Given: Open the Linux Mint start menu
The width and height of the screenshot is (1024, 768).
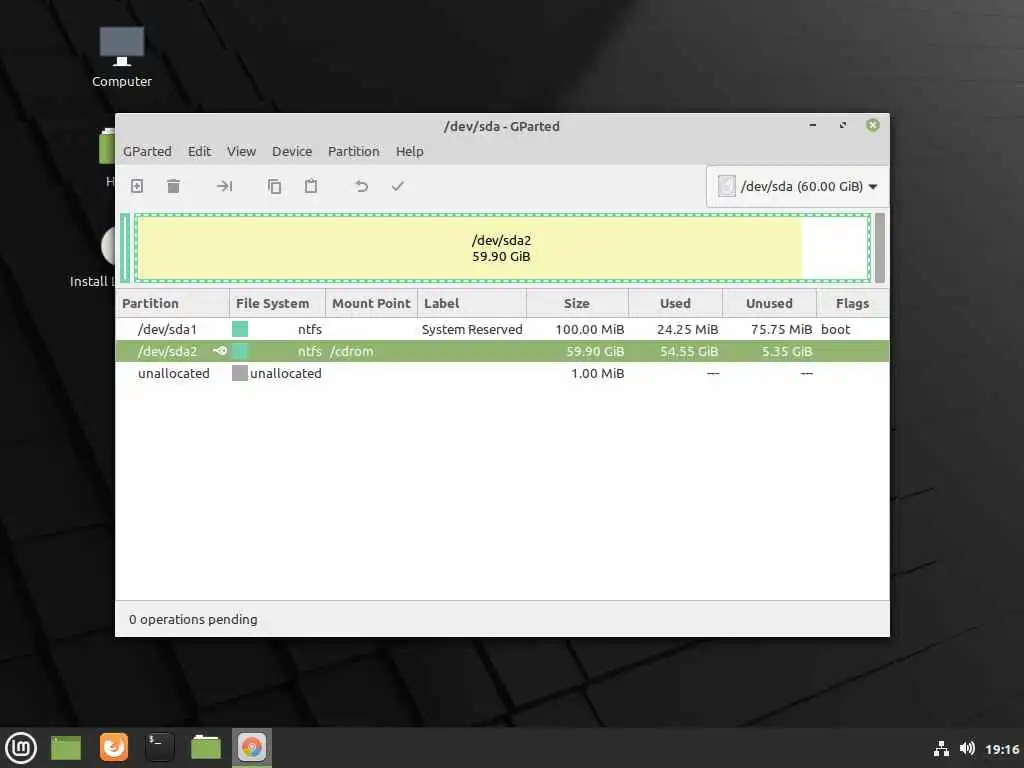Looking at the screenshot, I should pyautogui.click(x=21, y=748).
